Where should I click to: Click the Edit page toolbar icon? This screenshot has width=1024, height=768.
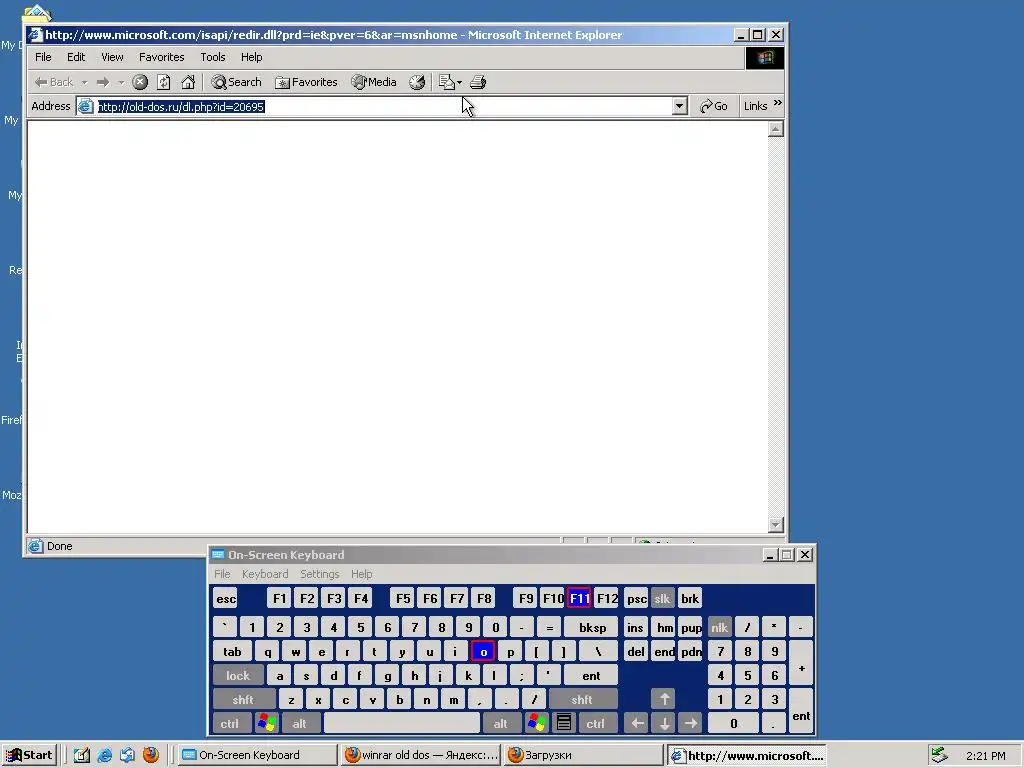446,82
